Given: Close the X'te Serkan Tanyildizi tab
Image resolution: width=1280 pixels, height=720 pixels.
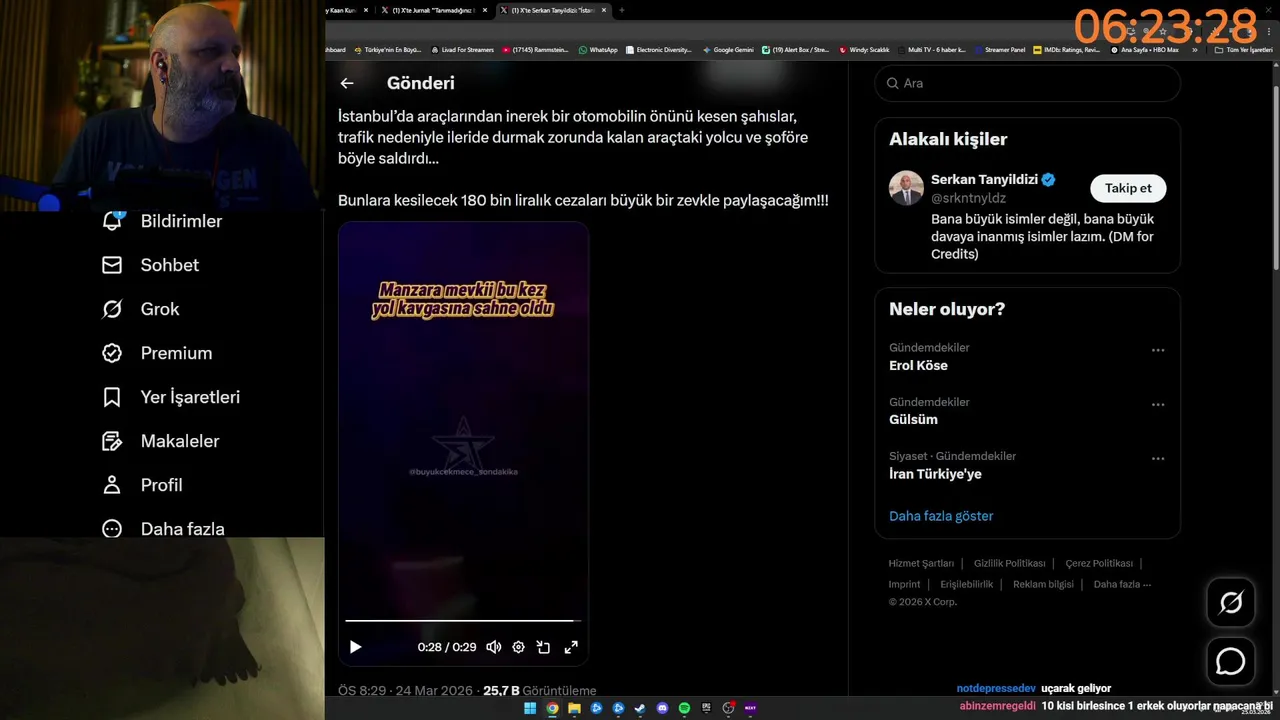Looking at the screenshot, I should pyautogui.click(x=603, y=10).
